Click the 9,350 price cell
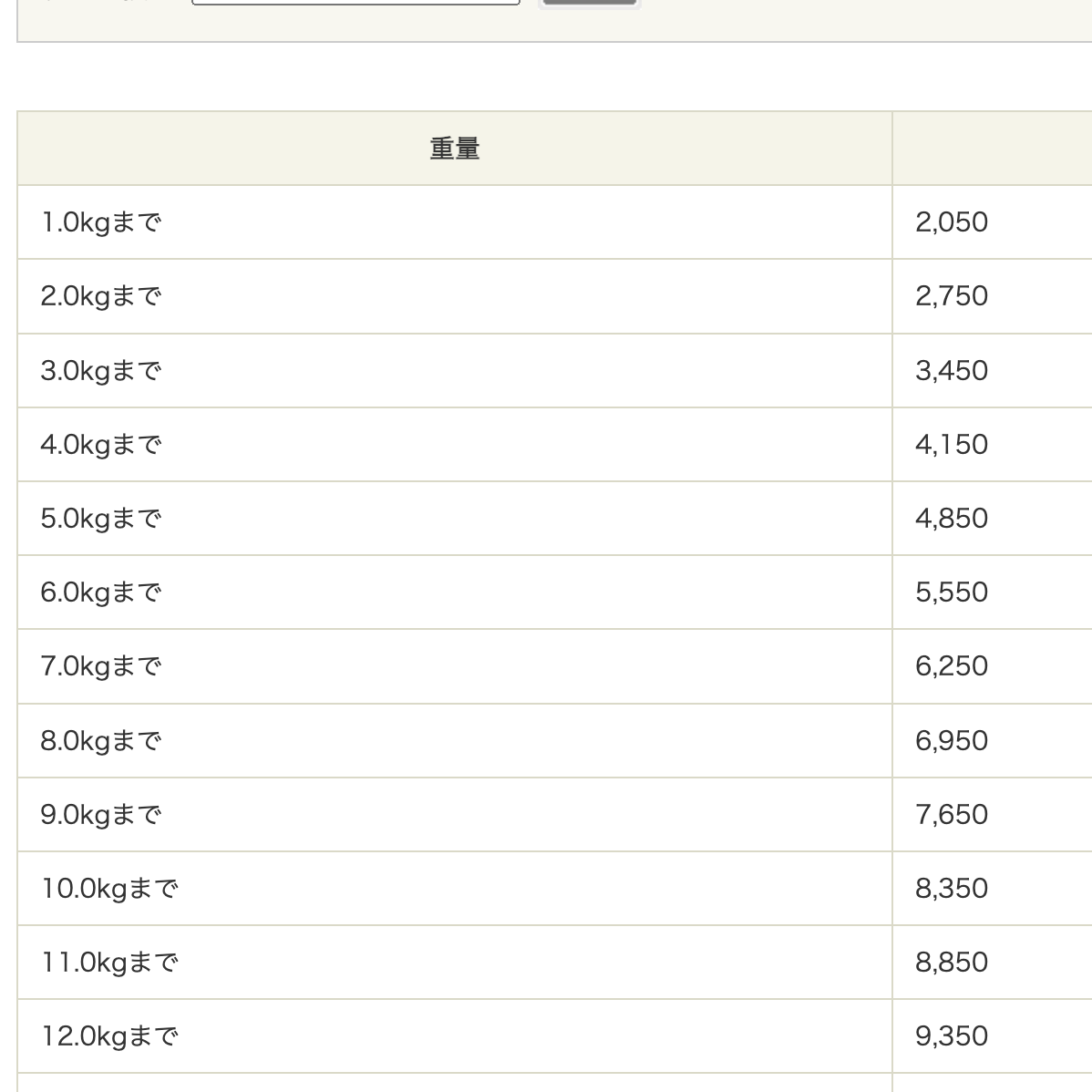This screenshot has height=1092, width=1092. [993, 1036]
